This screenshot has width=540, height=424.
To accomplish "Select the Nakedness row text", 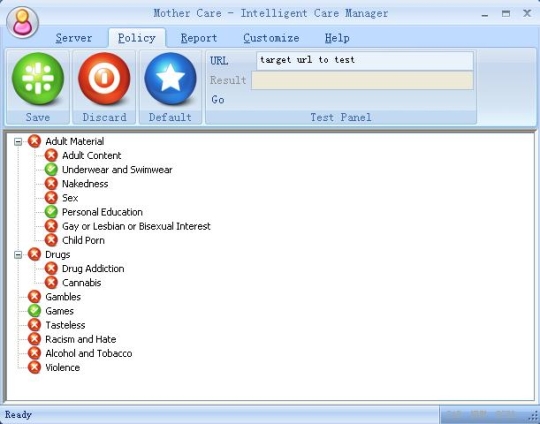I will 85,184.
